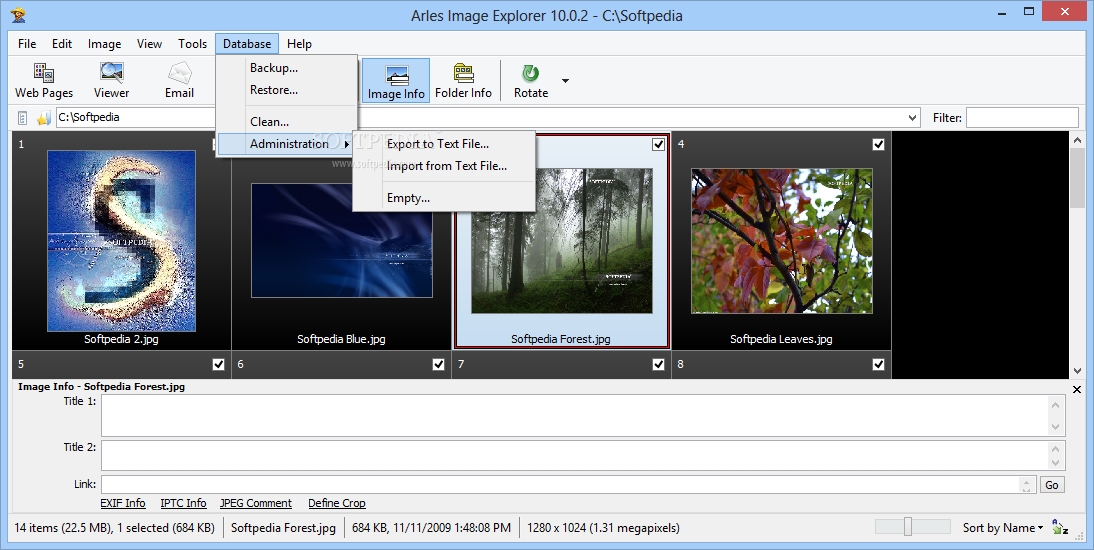Open the Tools menu
The width and height of the screenshot is (1094, 550).
pos(193,44)
